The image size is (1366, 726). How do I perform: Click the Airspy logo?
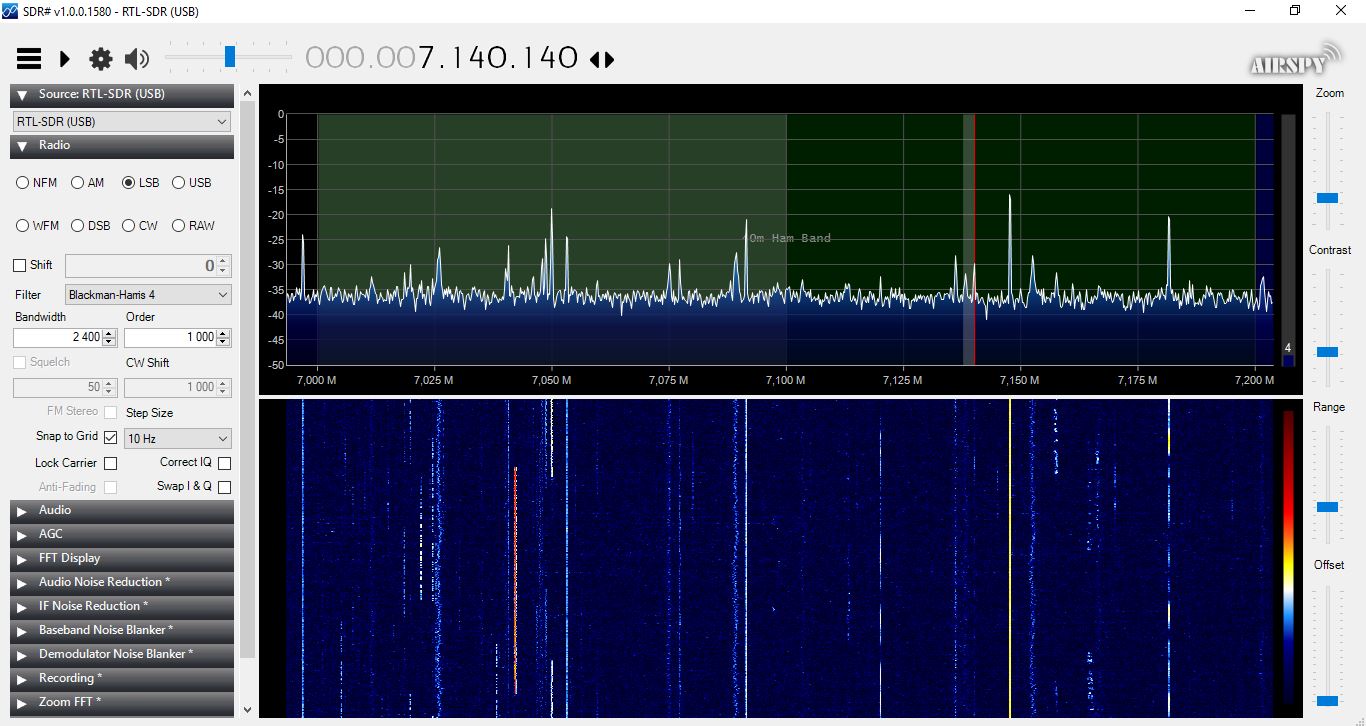point(1295,59)
